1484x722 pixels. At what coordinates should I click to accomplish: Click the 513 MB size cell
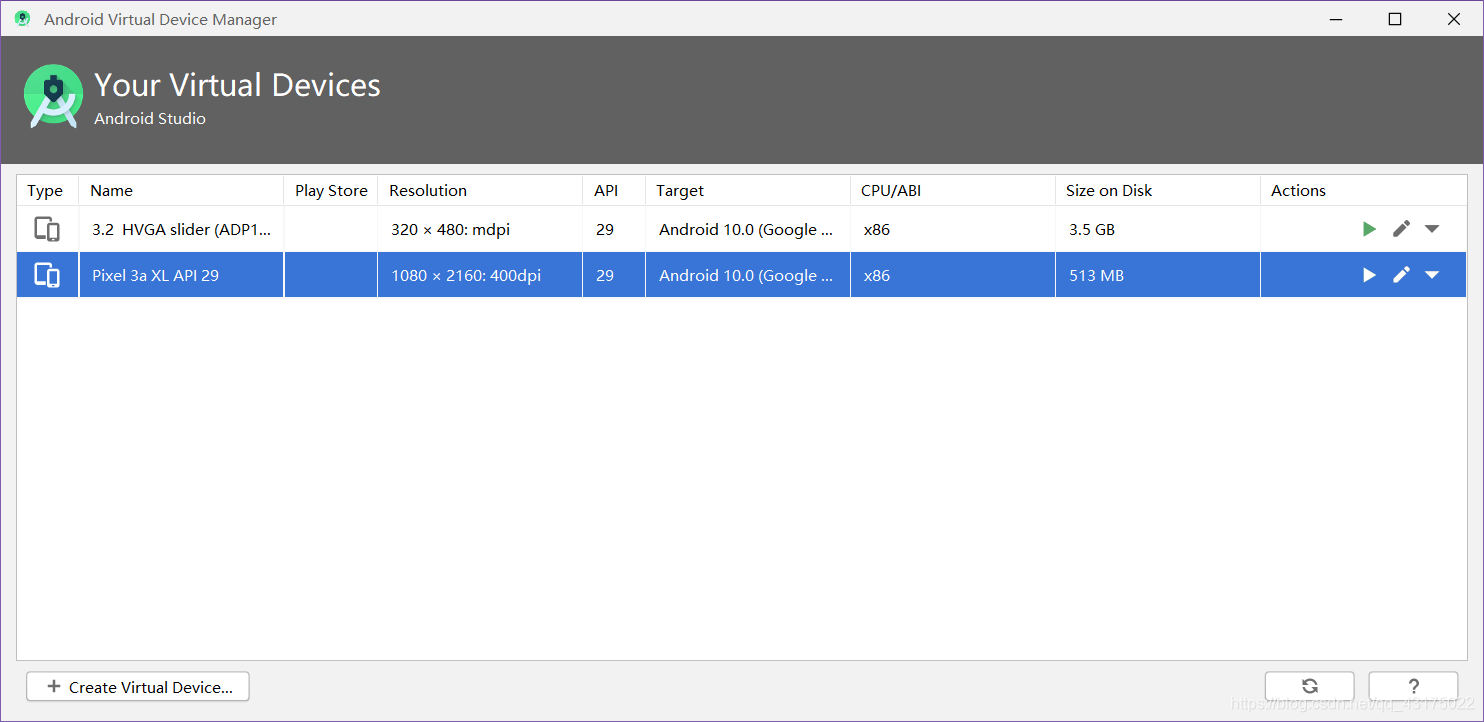(1158, 275)
